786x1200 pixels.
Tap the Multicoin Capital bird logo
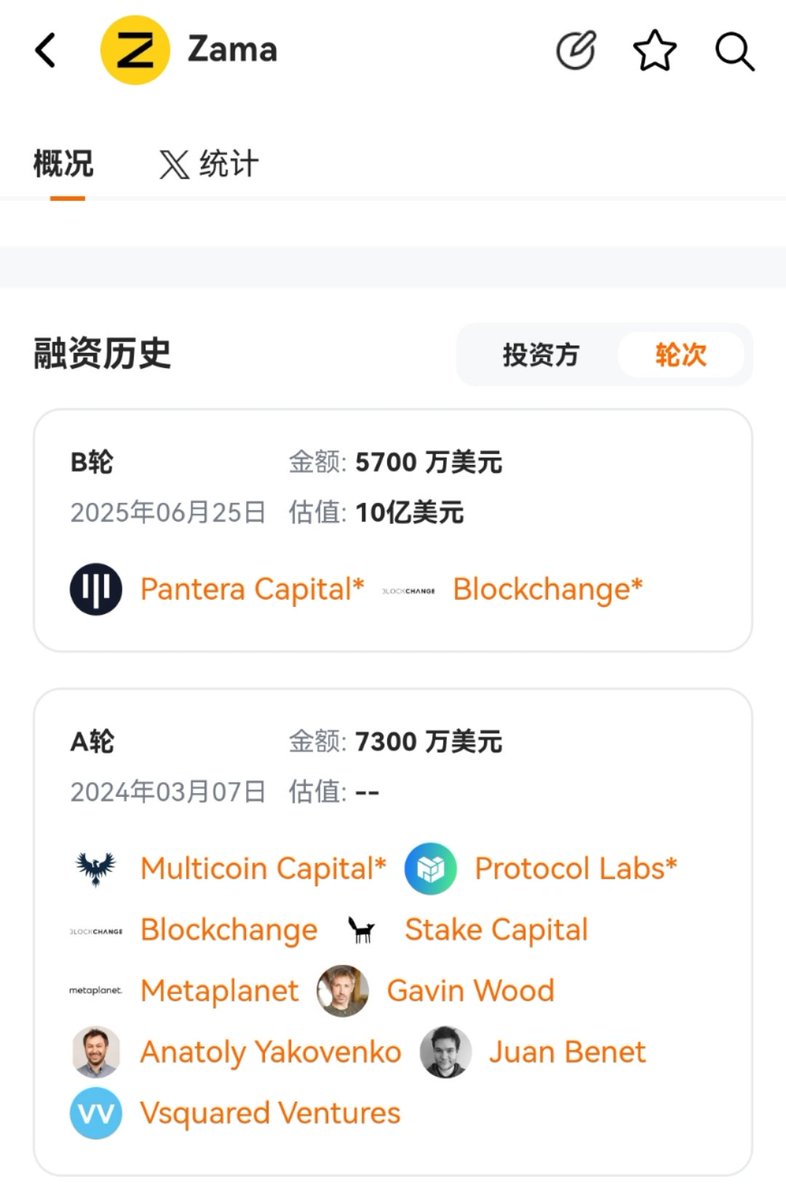pos(96,868)
